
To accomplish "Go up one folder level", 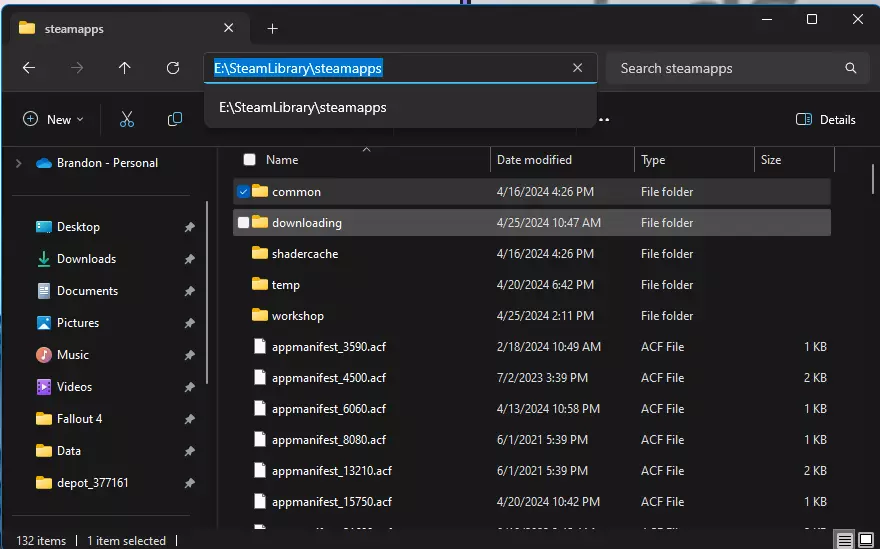I will [124, 68].
